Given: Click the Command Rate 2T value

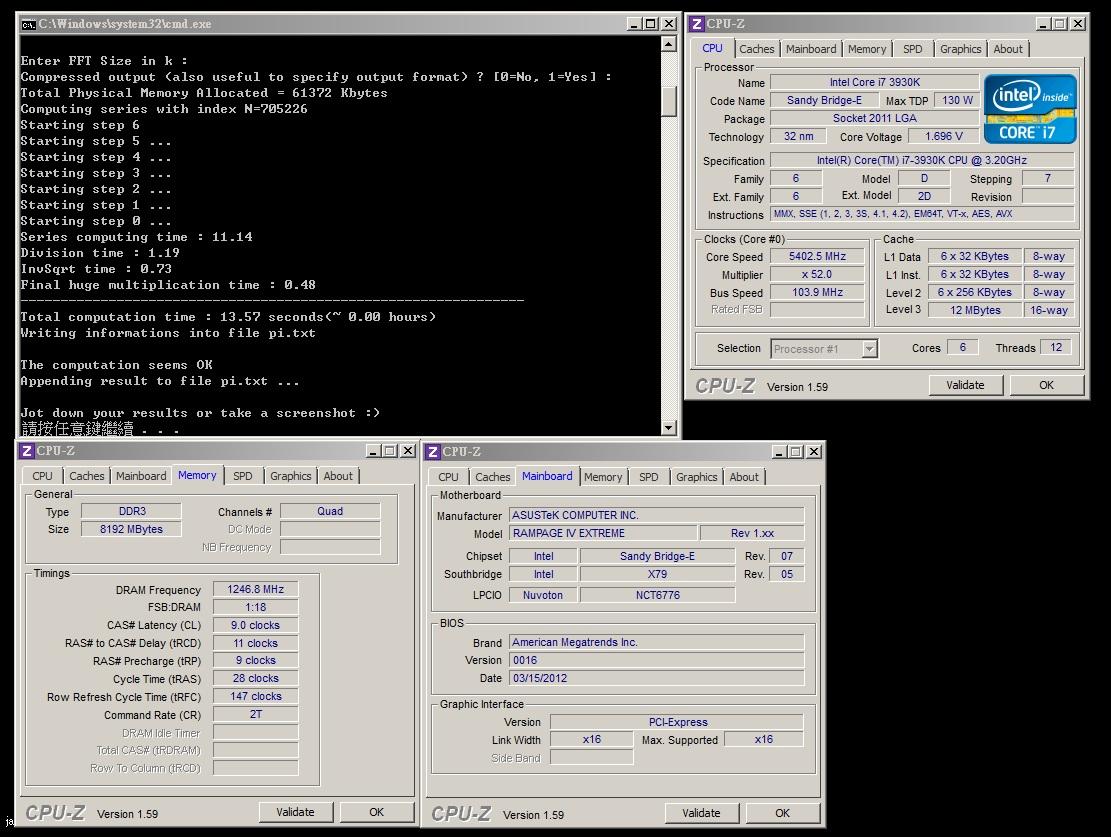Looking at the screenshot, I should click(x=255, y=714).
